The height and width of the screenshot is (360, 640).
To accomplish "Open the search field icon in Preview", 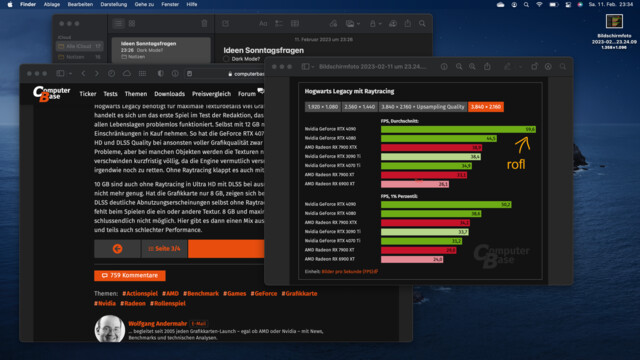I will (x=563, y=67).
